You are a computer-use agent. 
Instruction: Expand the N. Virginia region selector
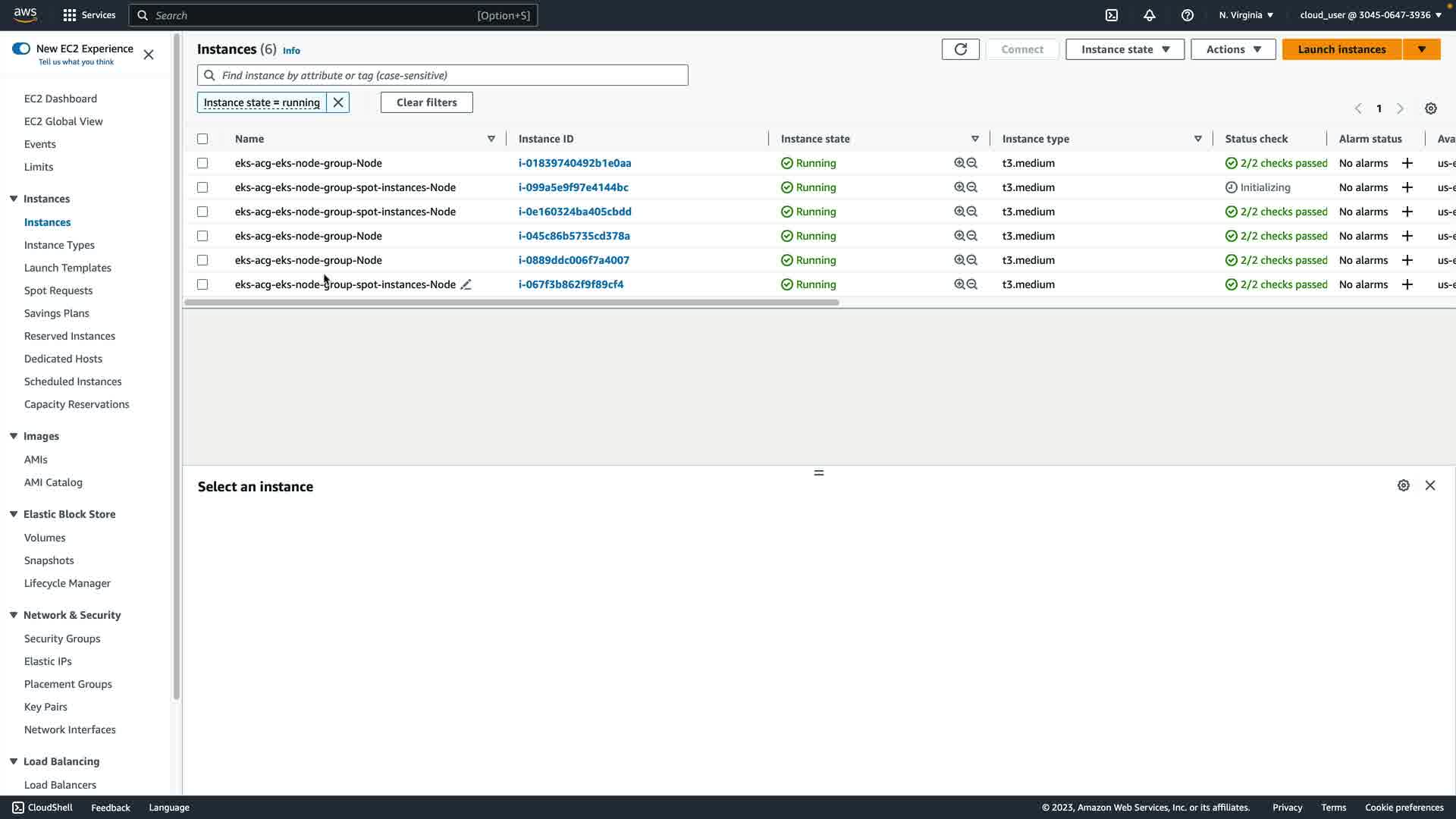(x=1246, y=15)
